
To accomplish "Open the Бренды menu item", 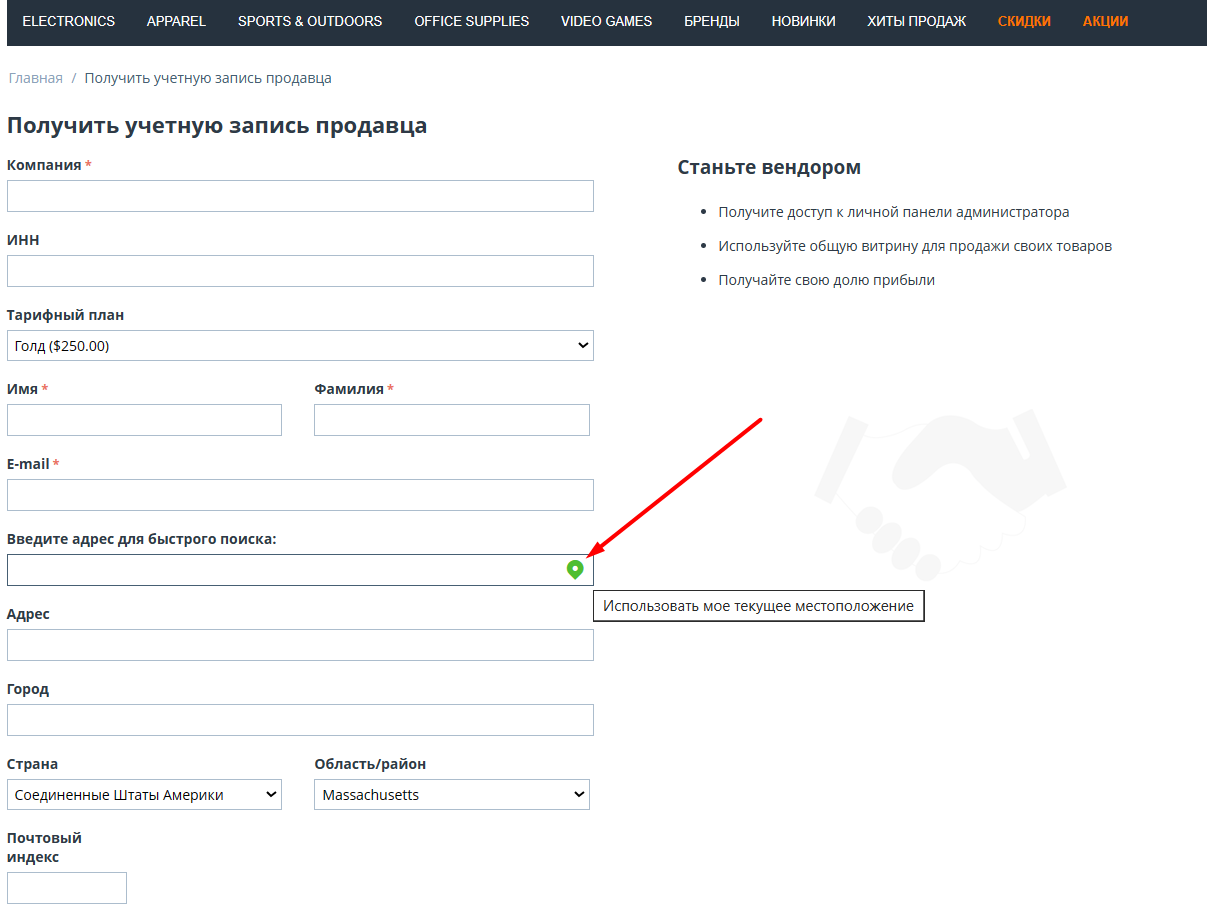I will point(712,21).
